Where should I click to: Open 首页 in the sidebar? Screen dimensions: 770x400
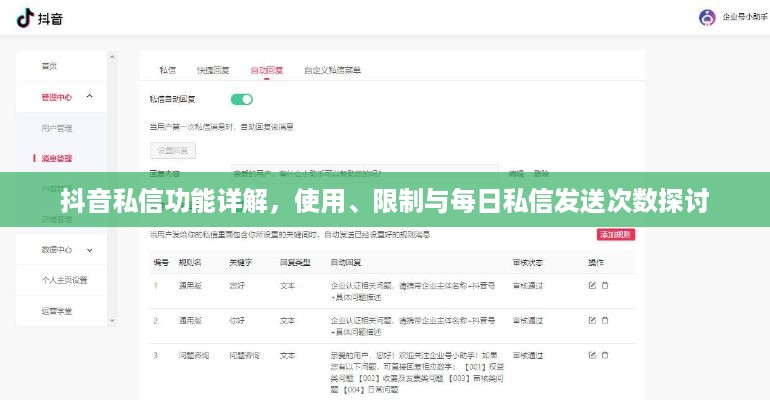[49, 66]
